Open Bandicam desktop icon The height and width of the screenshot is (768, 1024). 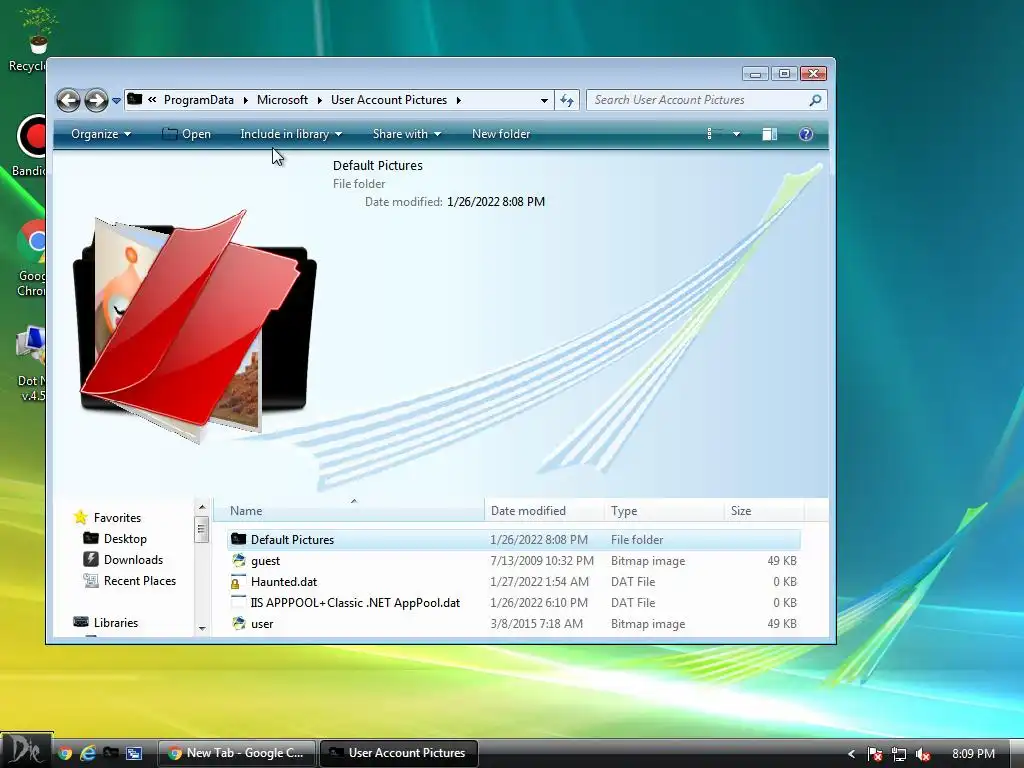pyautogui.click(x=29, y=145)
